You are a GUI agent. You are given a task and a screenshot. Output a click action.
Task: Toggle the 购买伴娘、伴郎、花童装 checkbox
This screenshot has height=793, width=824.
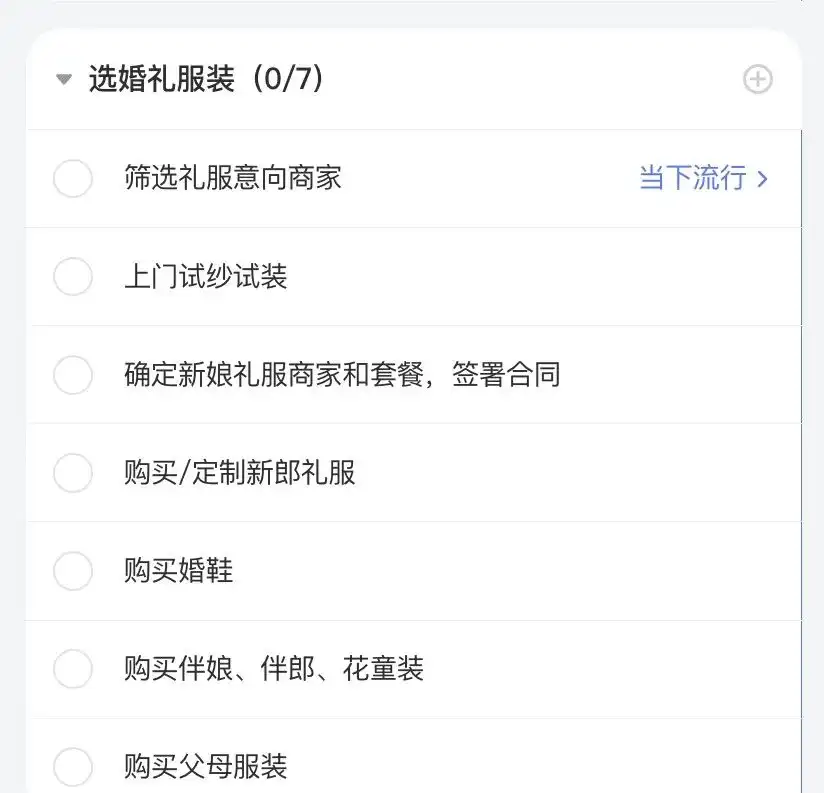pos(73,669)
